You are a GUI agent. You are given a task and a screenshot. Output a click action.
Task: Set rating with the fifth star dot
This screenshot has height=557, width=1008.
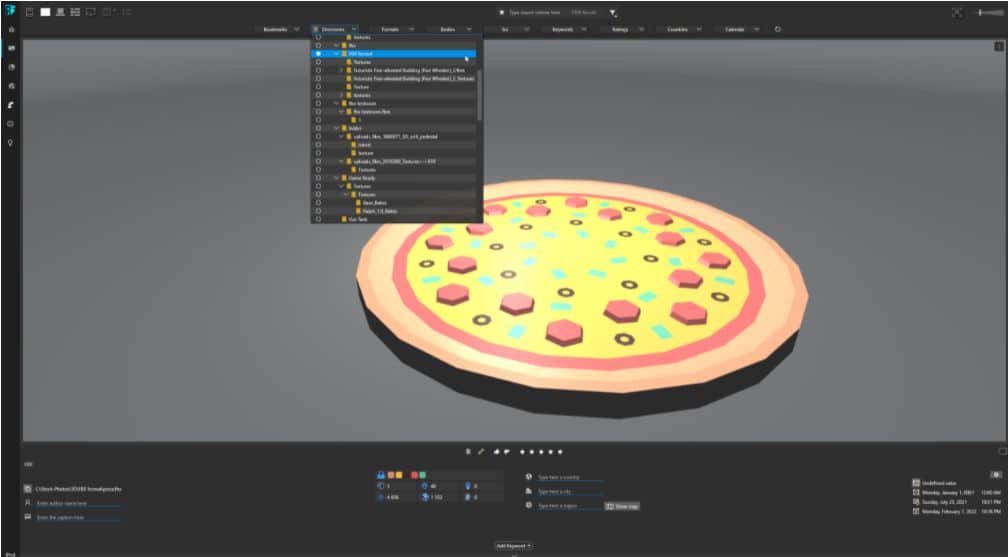561,452
